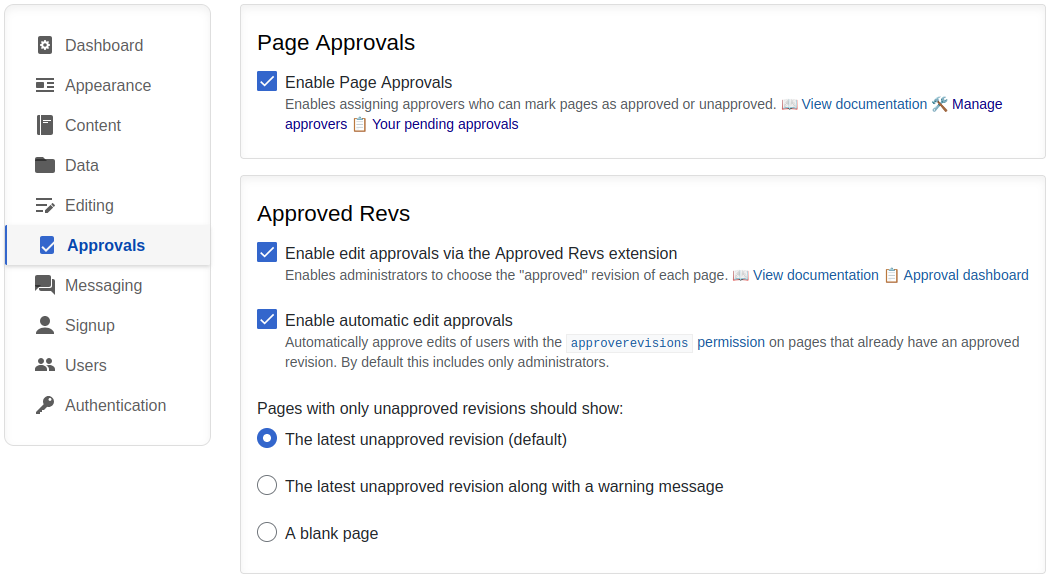This screenshot has width=1049, height=577.
Task: Click the Content book icon
Action: coord(45,125)
